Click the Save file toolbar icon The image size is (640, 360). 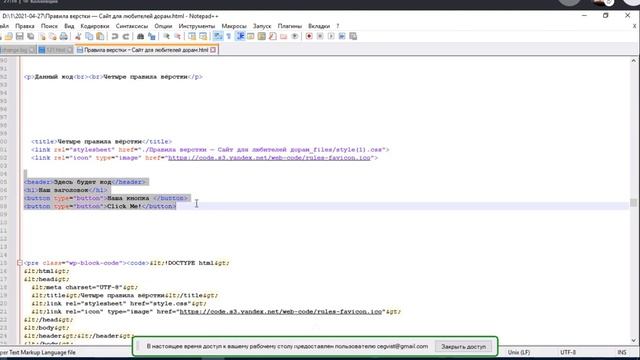(x=20, y=36)
